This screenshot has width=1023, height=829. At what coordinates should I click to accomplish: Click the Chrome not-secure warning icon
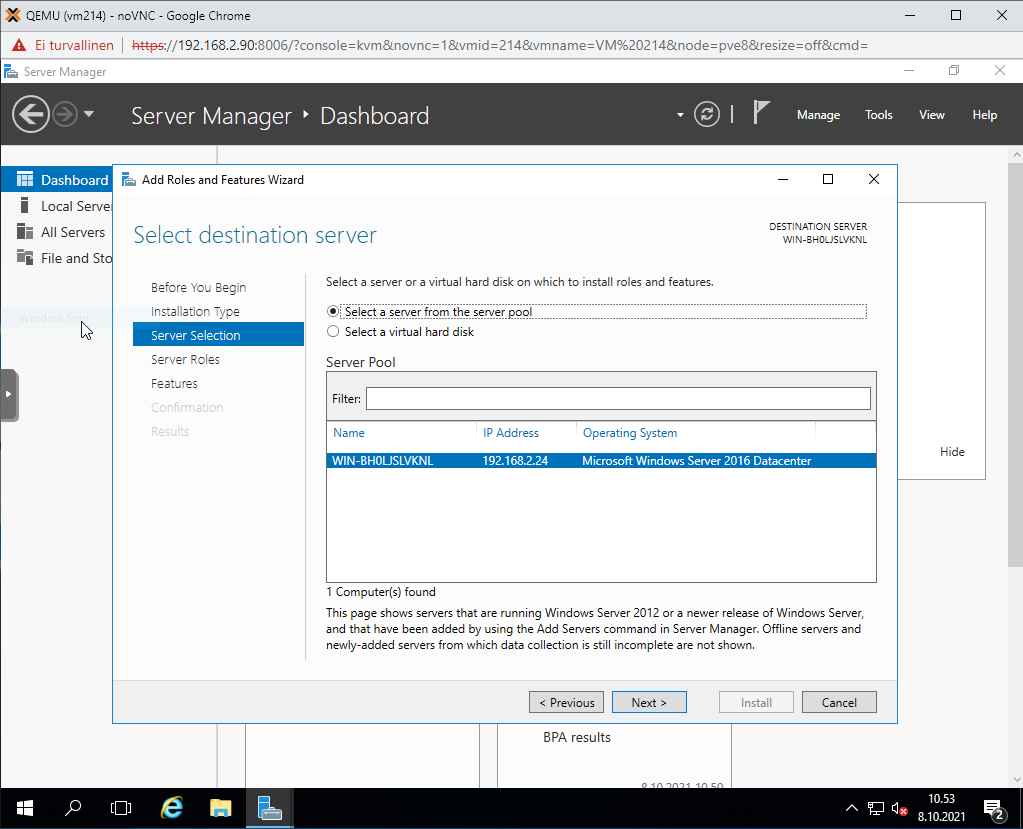[19, 45]
